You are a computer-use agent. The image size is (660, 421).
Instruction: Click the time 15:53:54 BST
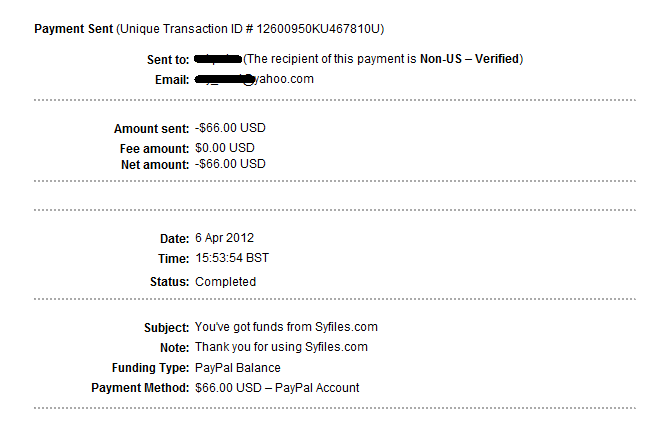(x=231, y=258)
